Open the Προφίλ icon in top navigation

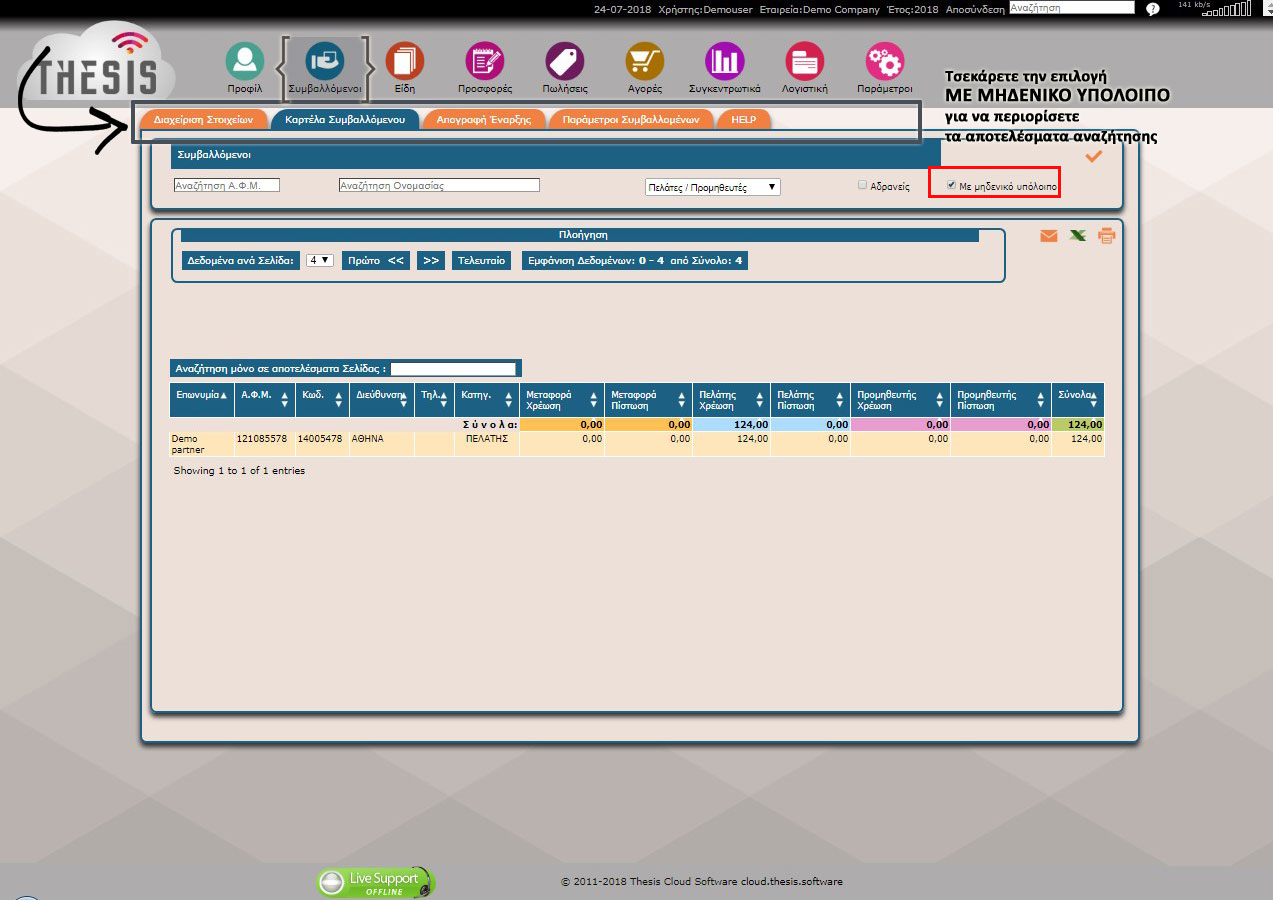tap(244, 62)
